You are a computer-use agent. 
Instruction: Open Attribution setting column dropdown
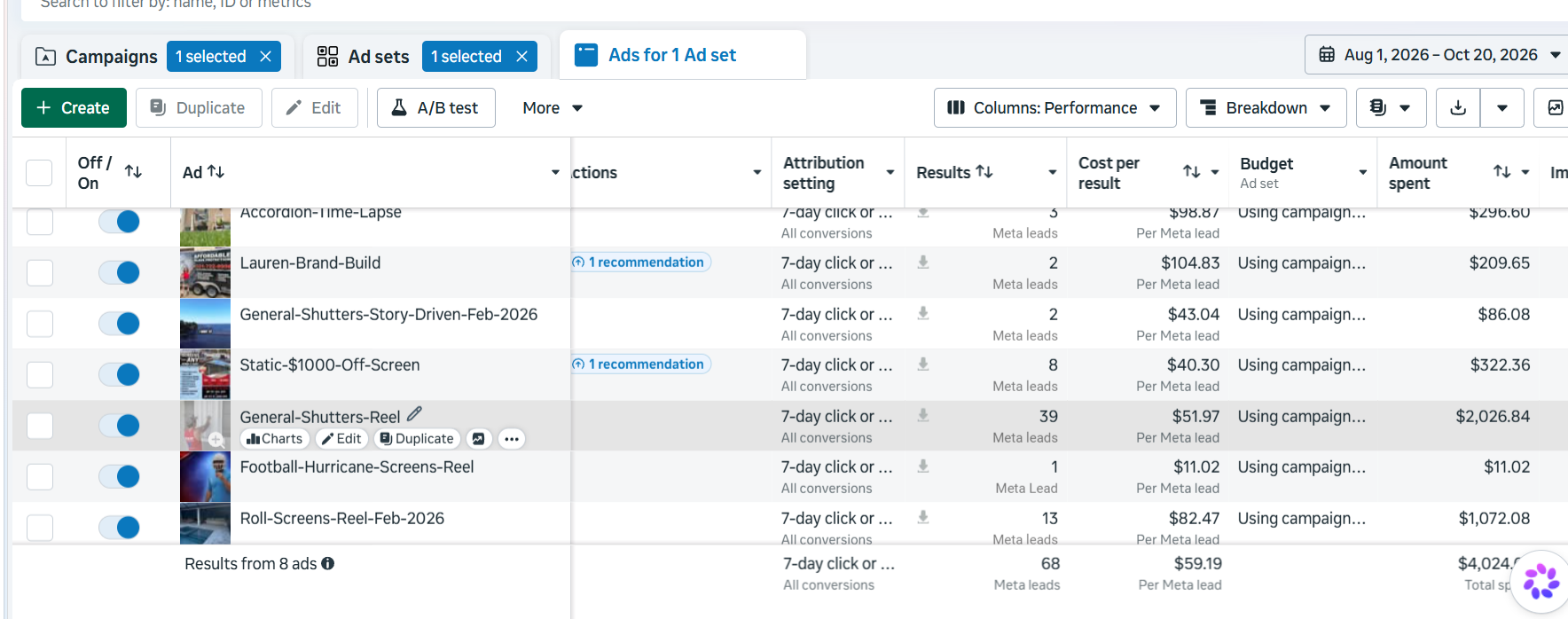(890, 172)
